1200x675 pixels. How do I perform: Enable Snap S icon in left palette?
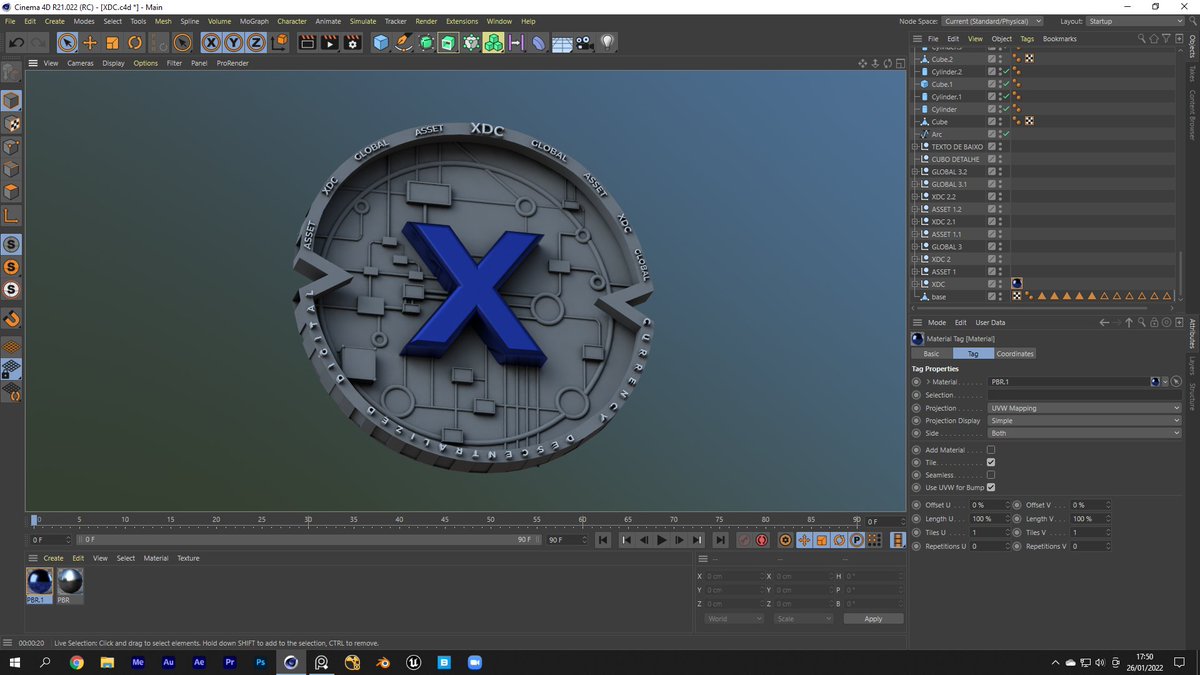point(11,244)
